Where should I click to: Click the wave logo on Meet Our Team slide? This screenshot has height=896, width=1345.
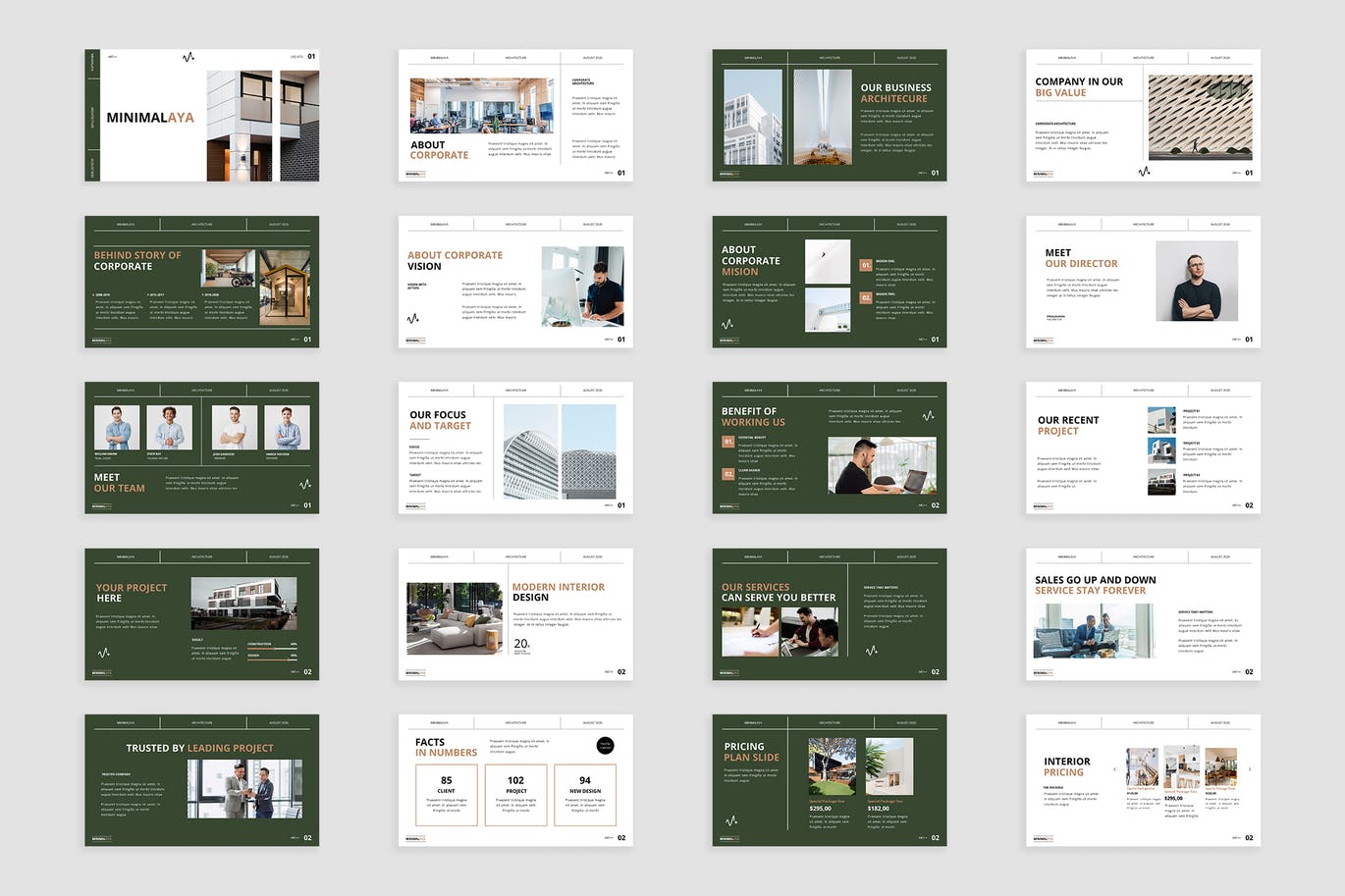(305, 484)
